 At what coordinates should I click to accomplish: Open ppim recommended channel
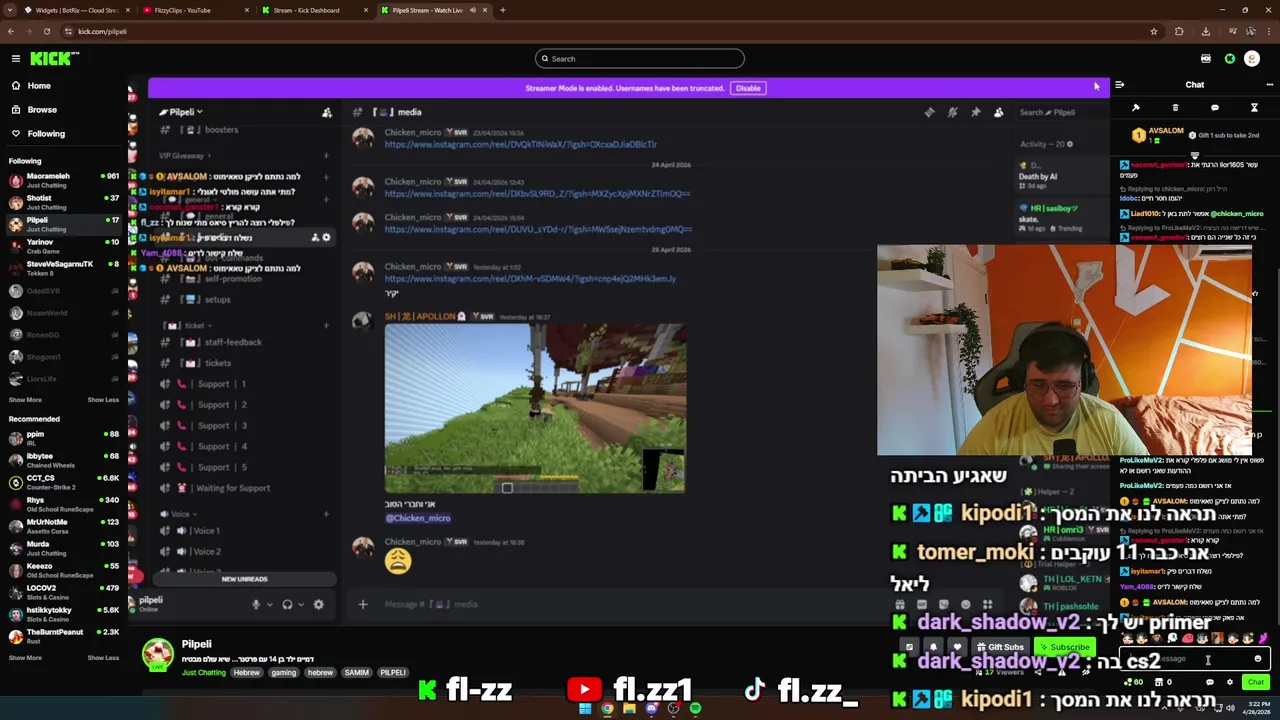coord(62,438)
